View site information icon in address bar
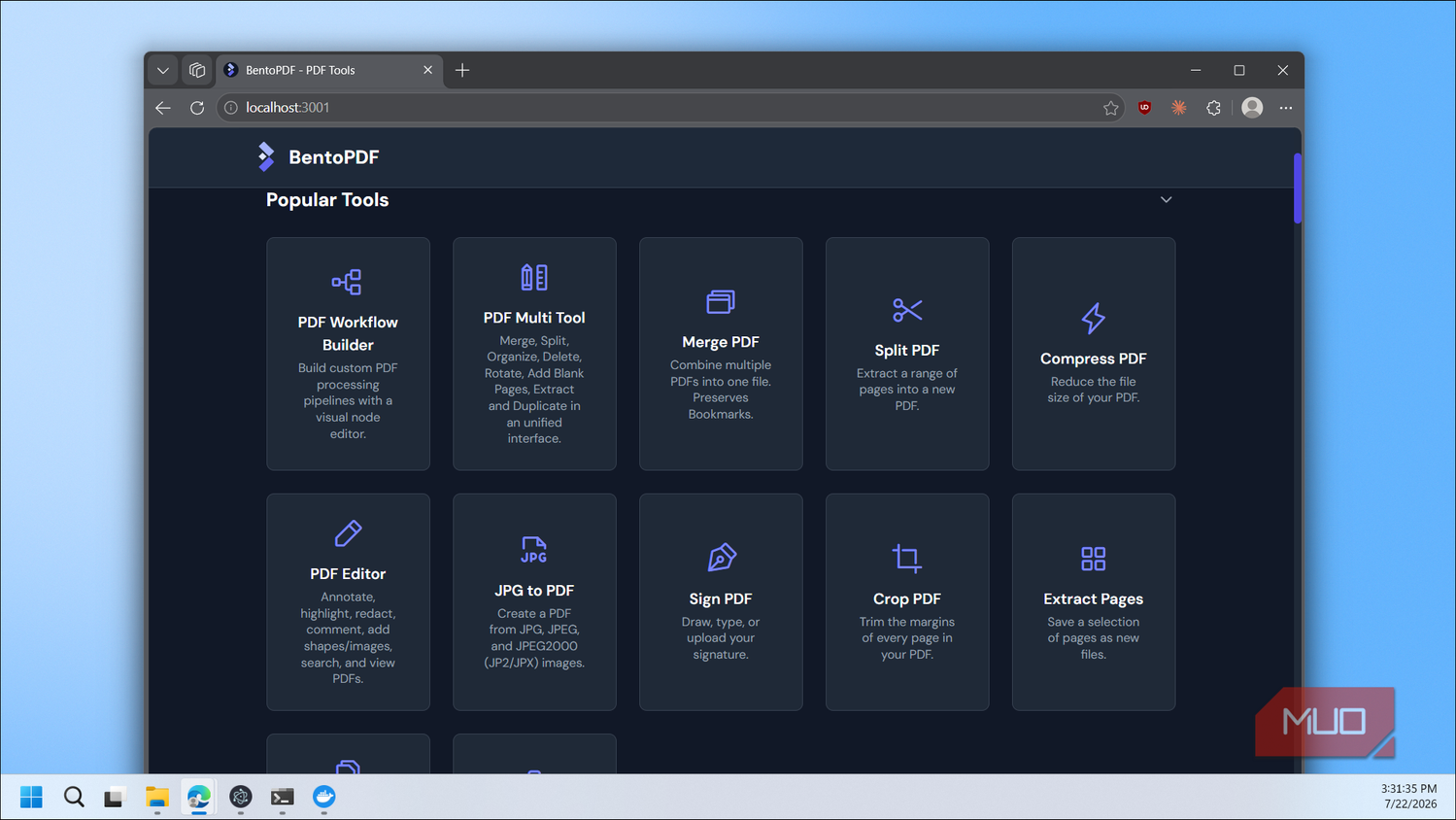Viewport: 1456px width, 820px height. point(231,108)
